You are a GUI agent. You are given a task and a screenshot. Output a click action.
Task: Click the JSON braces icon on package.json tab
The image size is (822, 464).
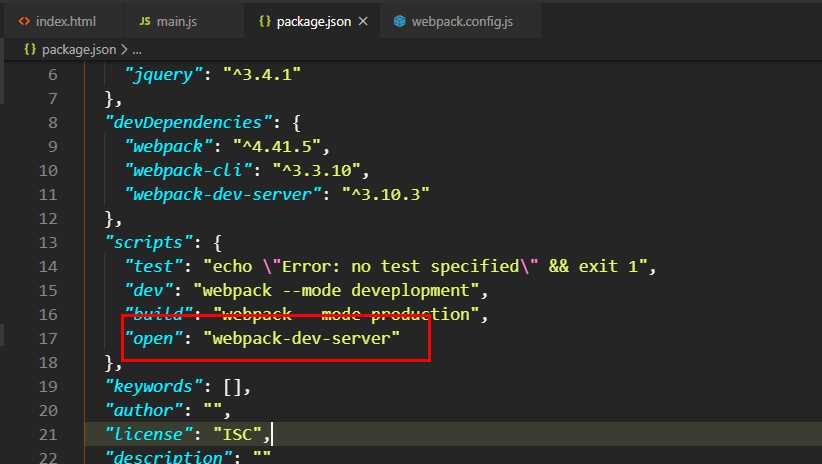point(265,21)
